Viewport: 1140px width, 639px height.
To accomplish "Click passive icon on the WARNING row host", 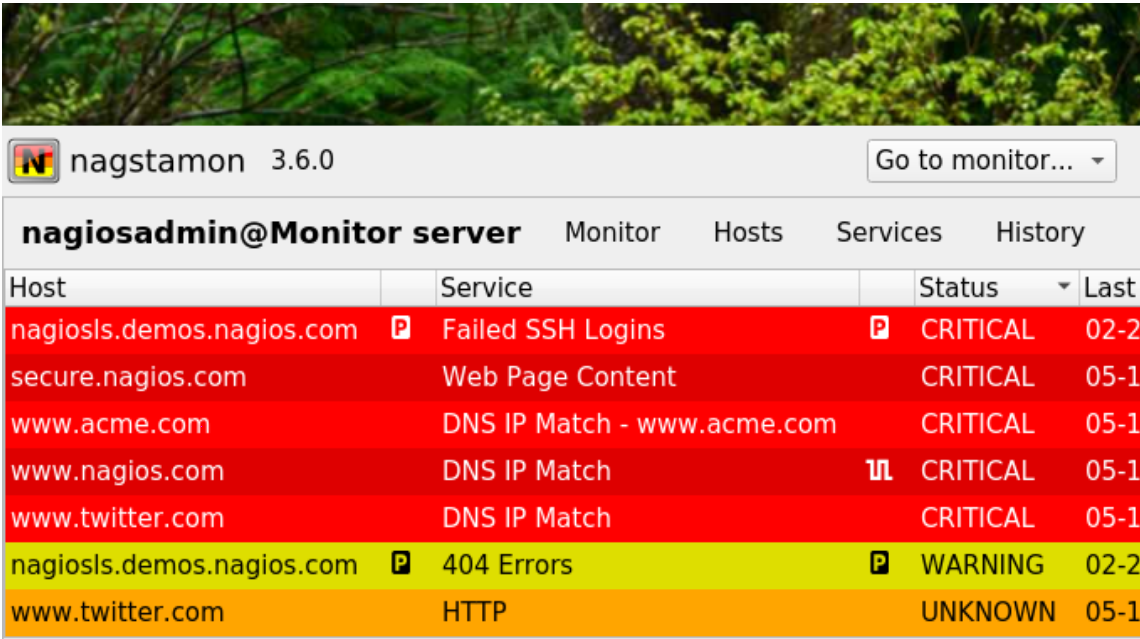I will (400, 564).
